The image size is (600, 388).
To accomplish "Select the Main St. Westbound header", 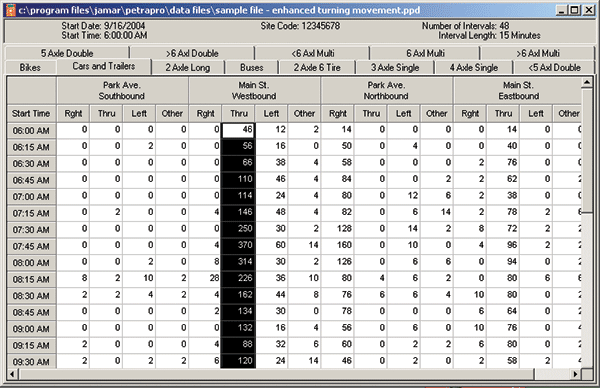I will pos(254,90).
